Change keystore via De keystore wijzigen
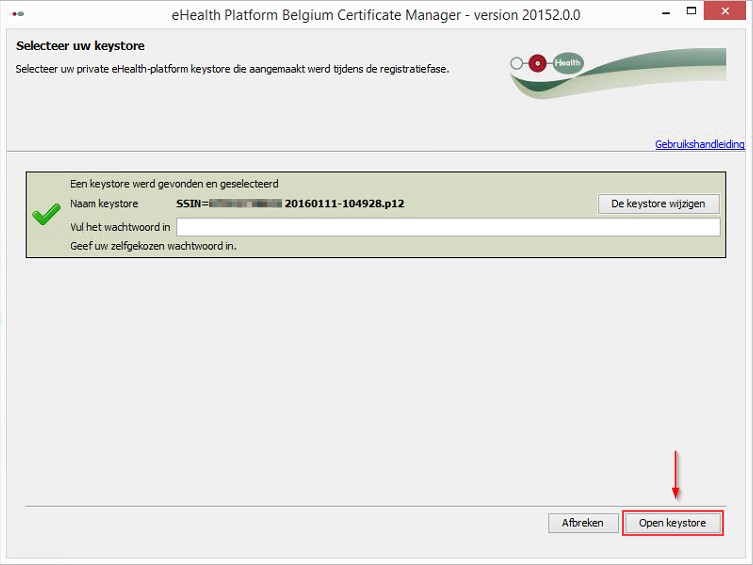The image size is (753, 565). pos(658,204)
